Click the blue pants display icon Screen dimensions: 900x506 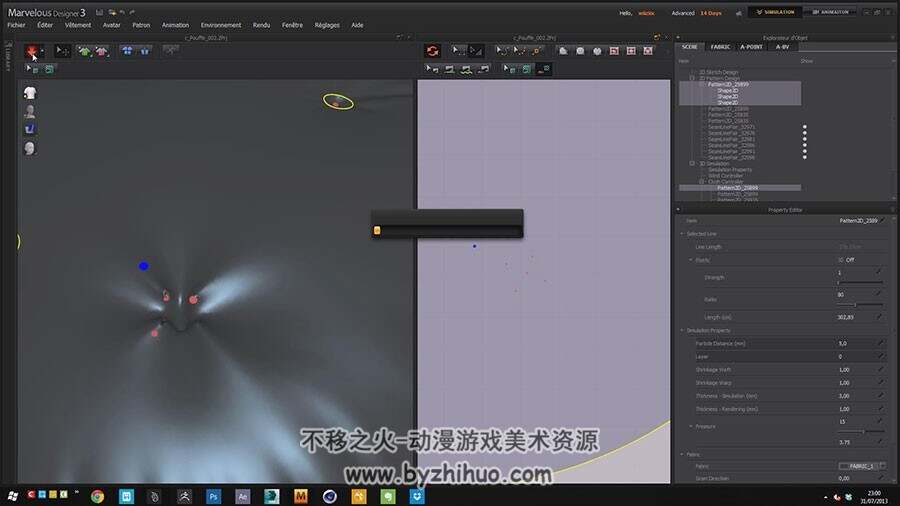tap(30, 129)
